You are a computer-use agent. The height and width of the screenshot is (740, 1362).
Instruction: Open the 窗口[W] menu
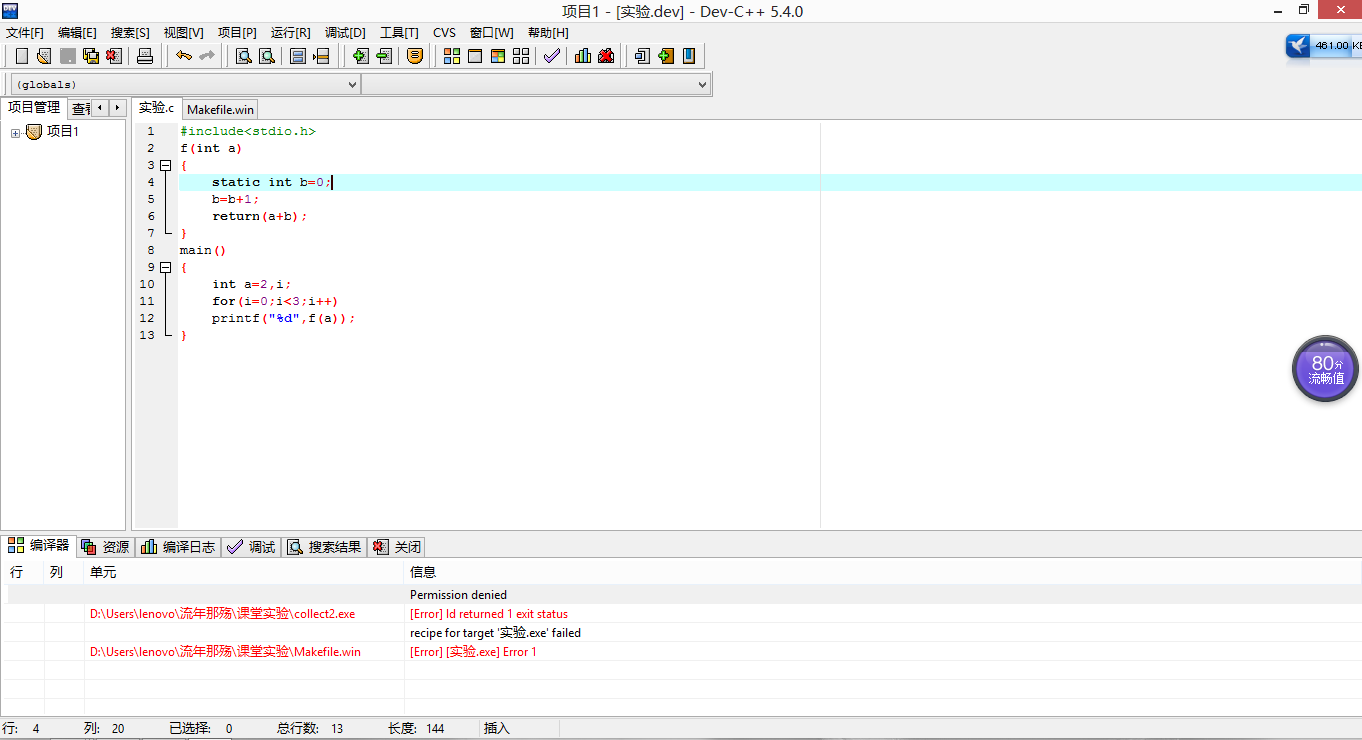(x=491, y=33)
